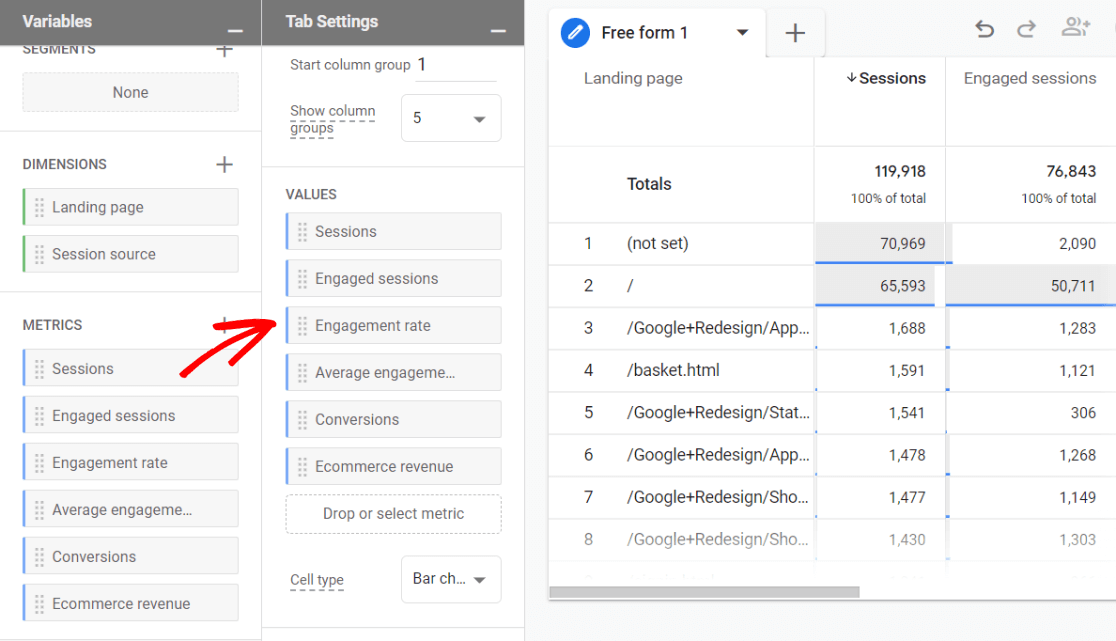The height and width of the screenshot is (641, 1116).
Task: Open the Free form 1 tab dropdown
Action: click(742, 32)
